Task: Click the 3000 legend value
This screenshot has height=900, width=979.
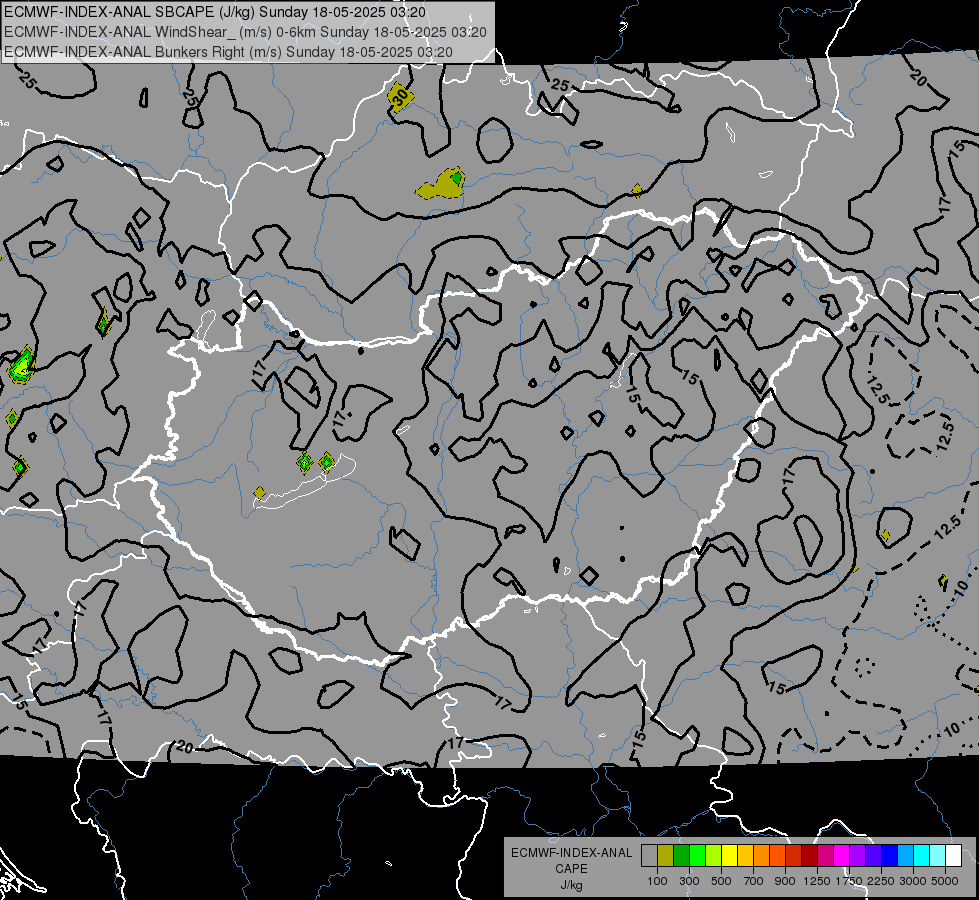Action: click(913, 881)
